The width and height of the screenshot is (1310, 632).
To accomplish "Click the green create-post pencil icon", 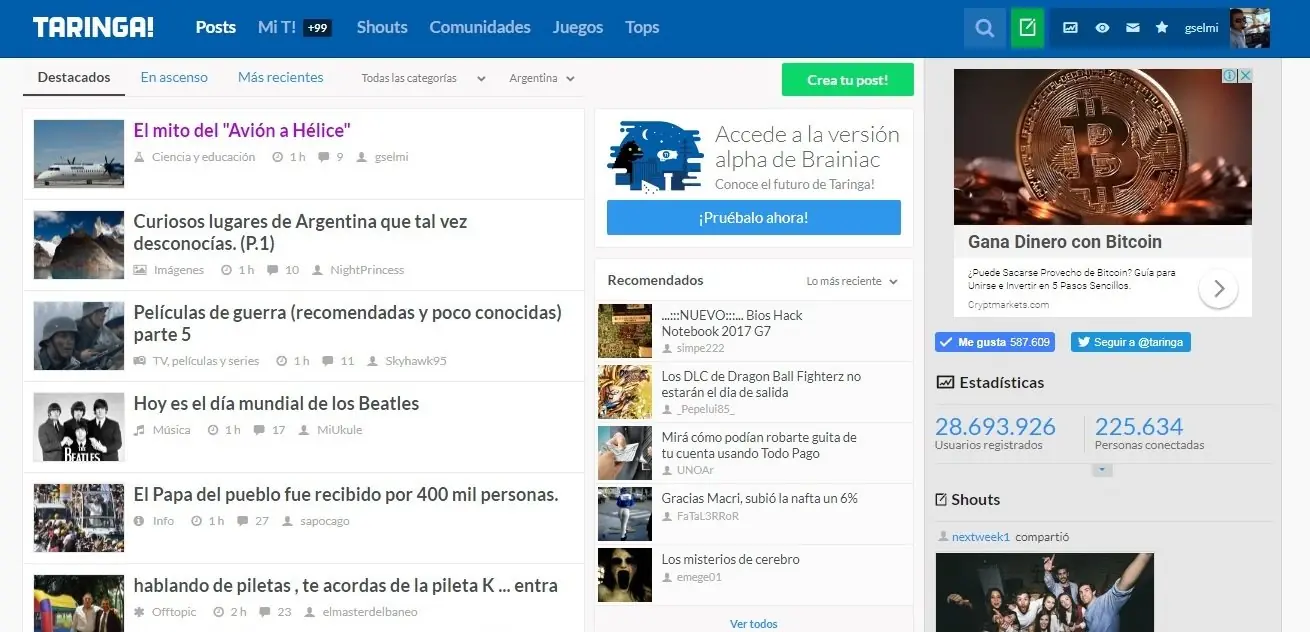I will 1027,28.
